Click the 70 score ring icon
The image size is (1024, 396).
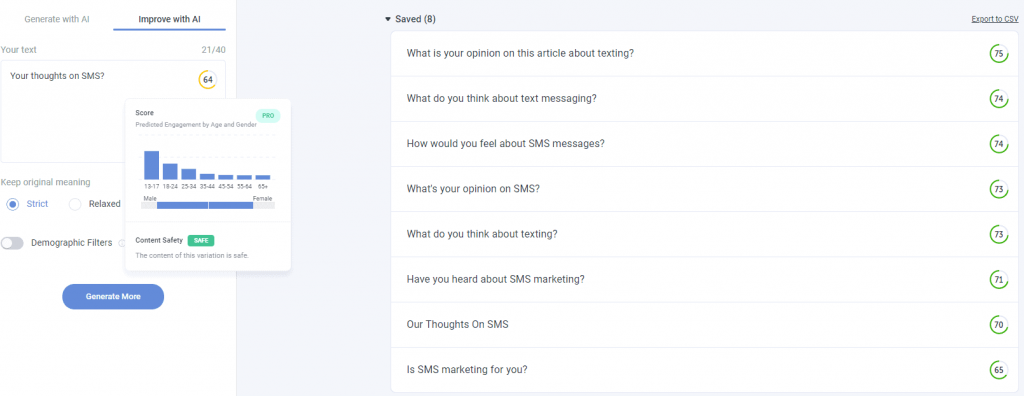click(999, 324)
